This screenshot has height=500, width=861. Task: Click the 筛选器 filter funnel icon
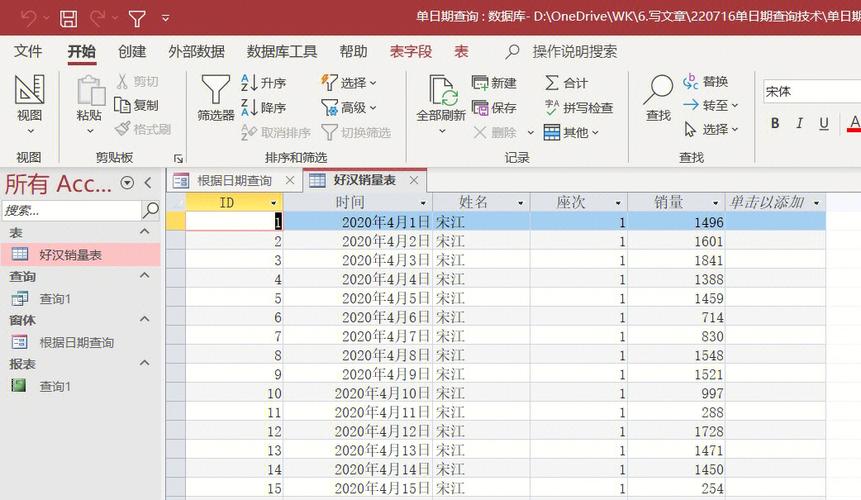[x=216, y=89]
